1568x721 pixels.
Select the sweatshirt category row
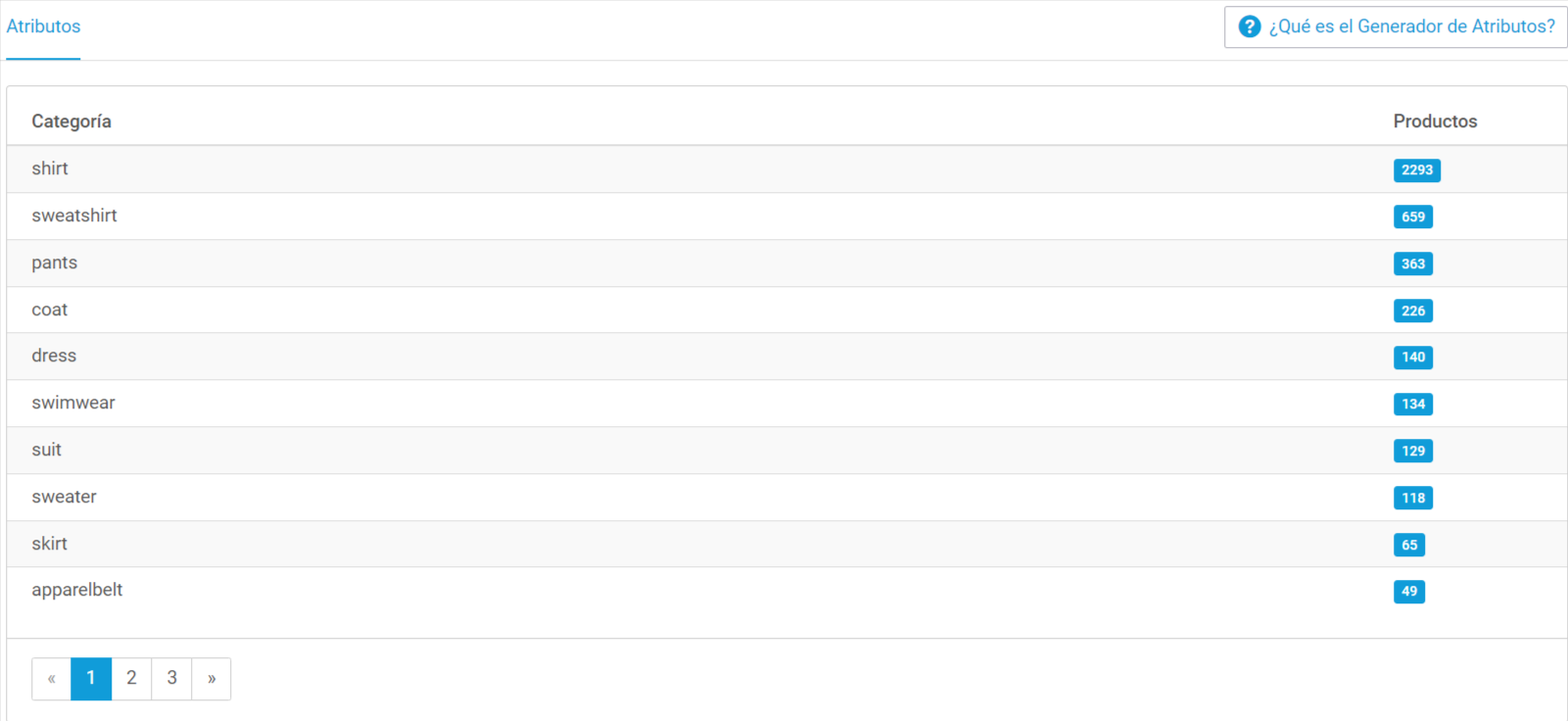786,216
